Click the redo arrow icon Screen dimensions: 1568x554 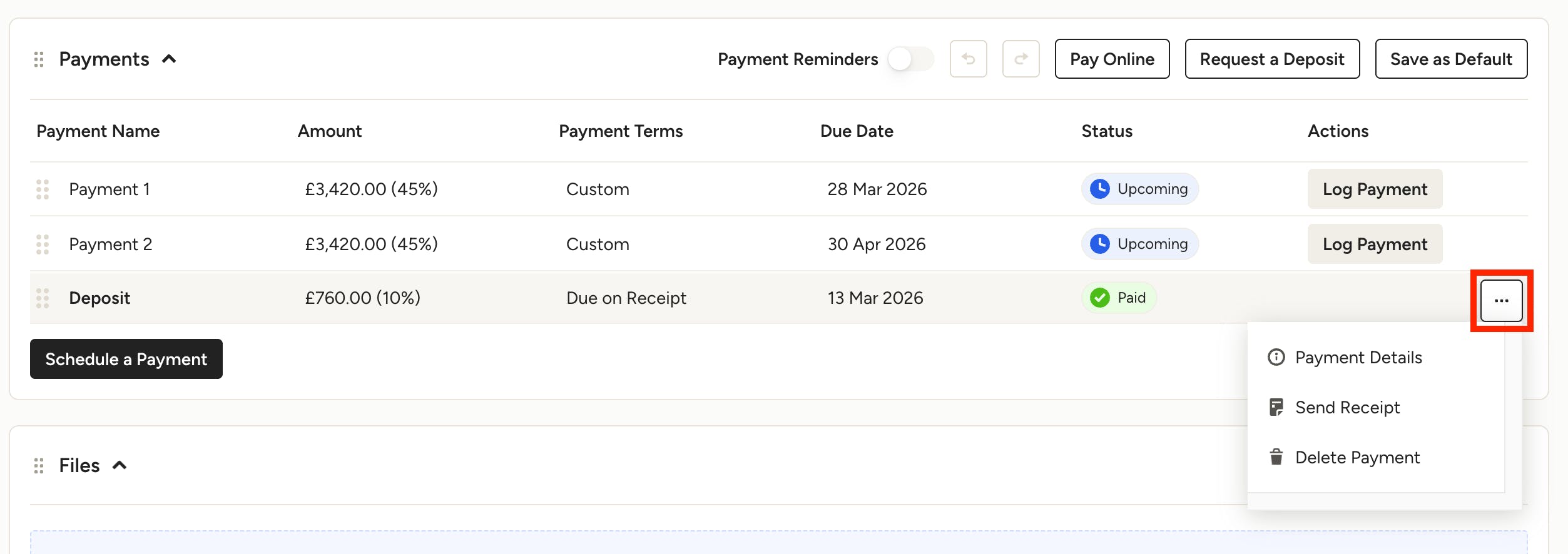coord(1021,59)
